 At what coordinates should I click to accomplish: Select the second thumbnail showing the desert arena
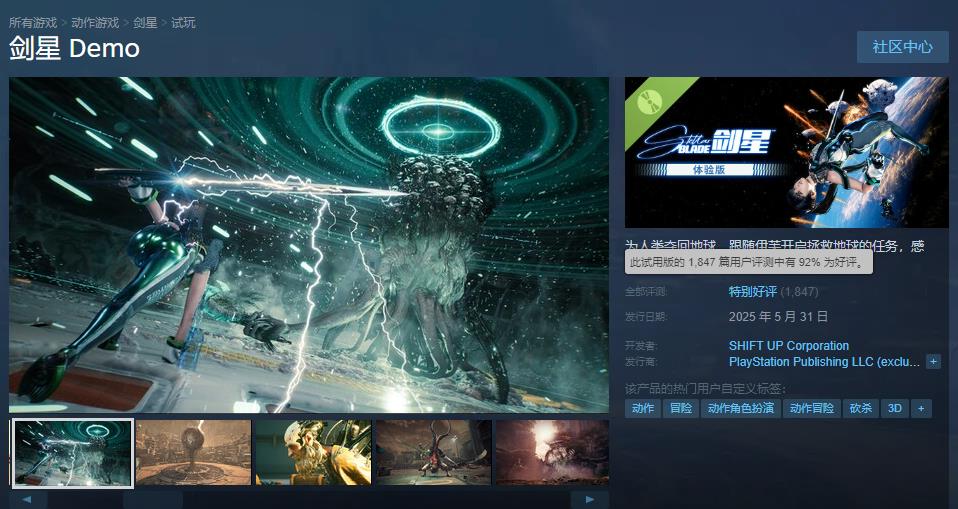(193, 452)
